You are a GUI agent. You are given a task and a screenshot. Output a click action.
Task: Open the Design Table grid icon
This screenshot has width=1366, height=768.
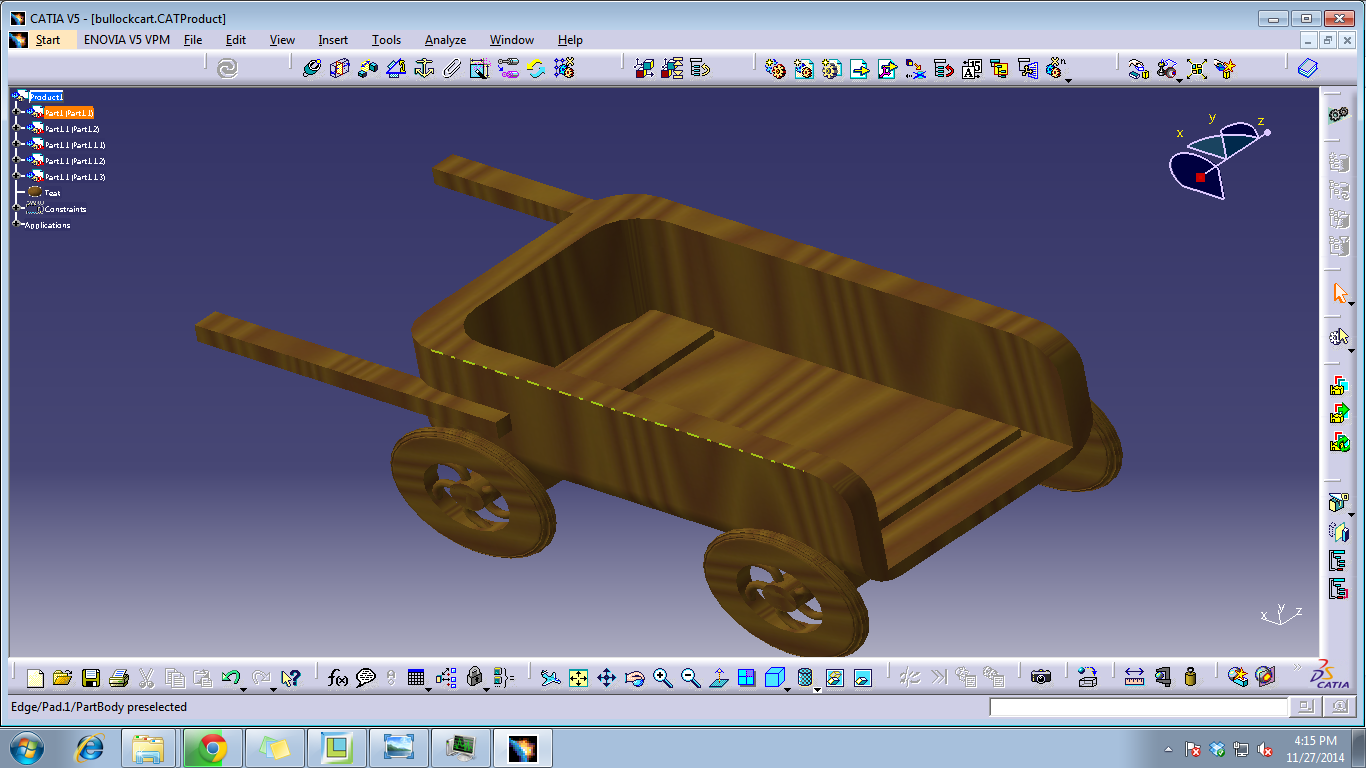click(x=416, y=678)
